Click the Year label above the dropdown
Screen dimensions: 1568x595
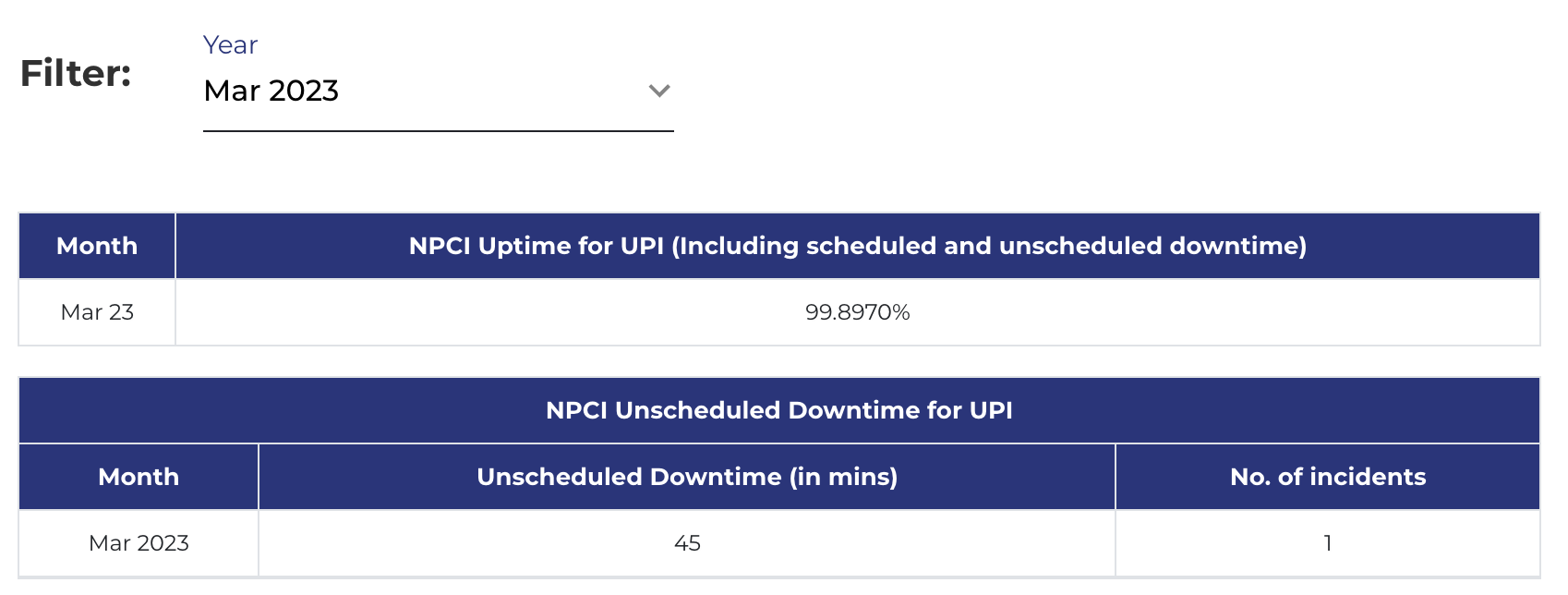pos(230,45)
